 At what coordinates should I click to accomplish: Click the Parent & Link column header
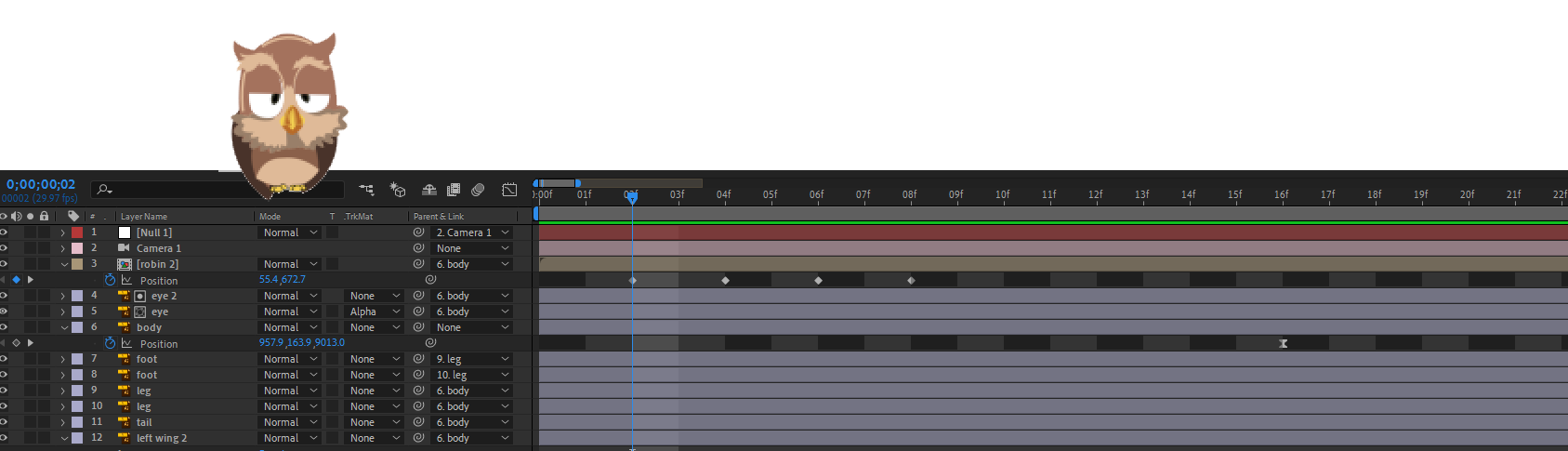(439, 217)
